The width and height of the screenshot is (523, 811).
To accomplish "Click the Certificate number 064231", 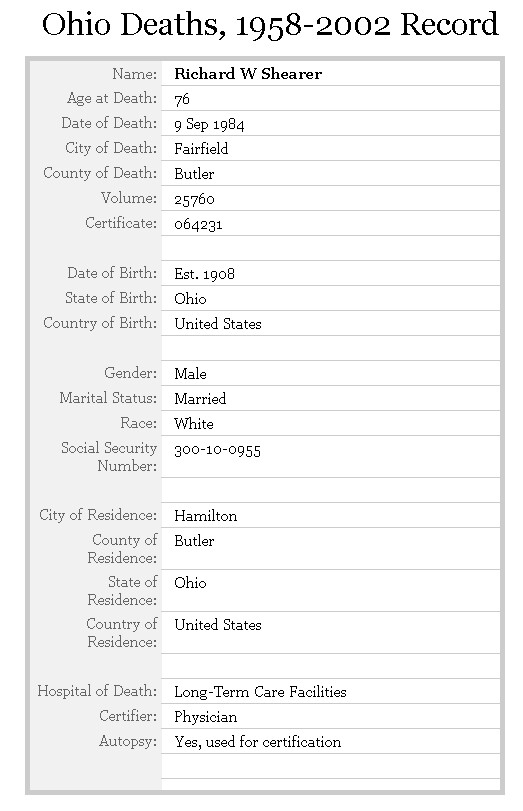I will point(198,224).
